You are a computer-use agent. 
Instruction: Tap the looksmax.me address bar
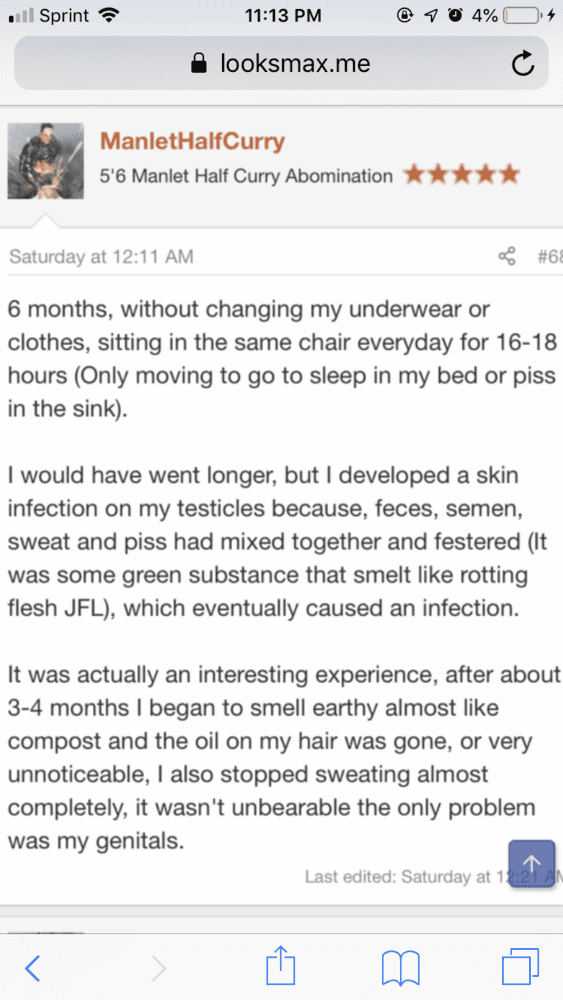(281, 63)
